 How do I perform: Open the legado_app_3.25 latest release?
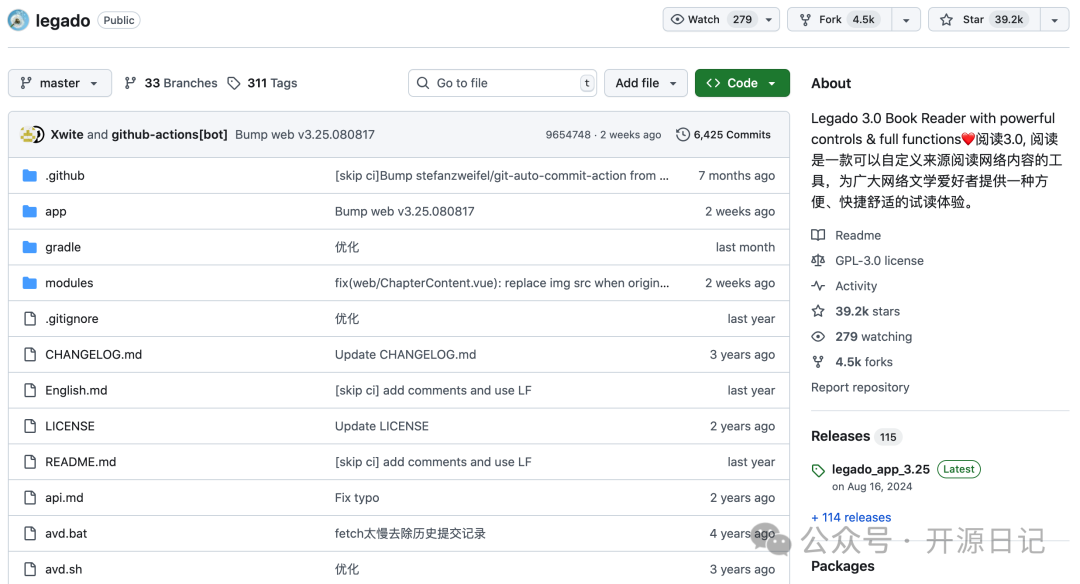click(x=880, y=469)
